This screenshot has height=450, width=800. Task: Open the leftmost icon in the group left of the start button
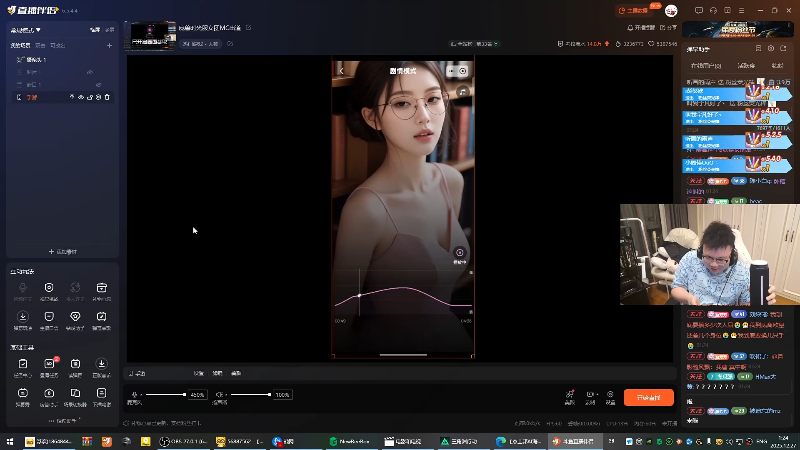[x=570, y=394]
